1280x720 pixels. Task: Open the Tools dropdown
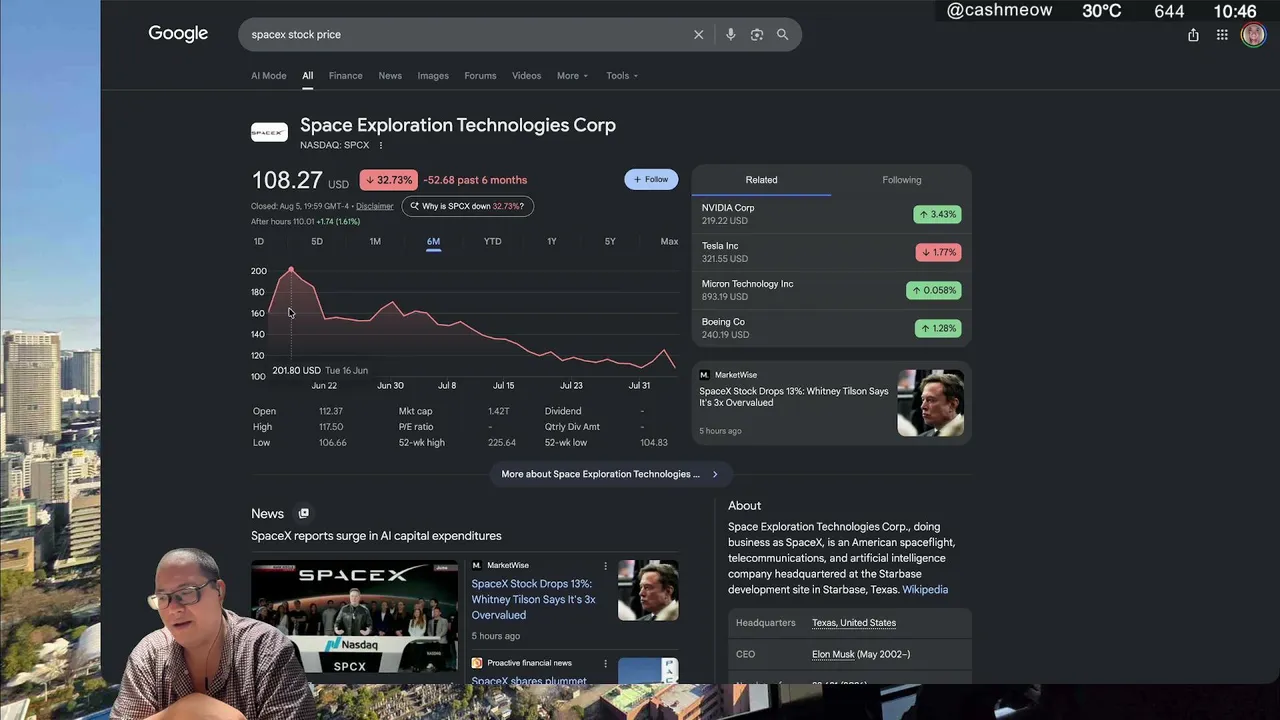coord(622,76)
